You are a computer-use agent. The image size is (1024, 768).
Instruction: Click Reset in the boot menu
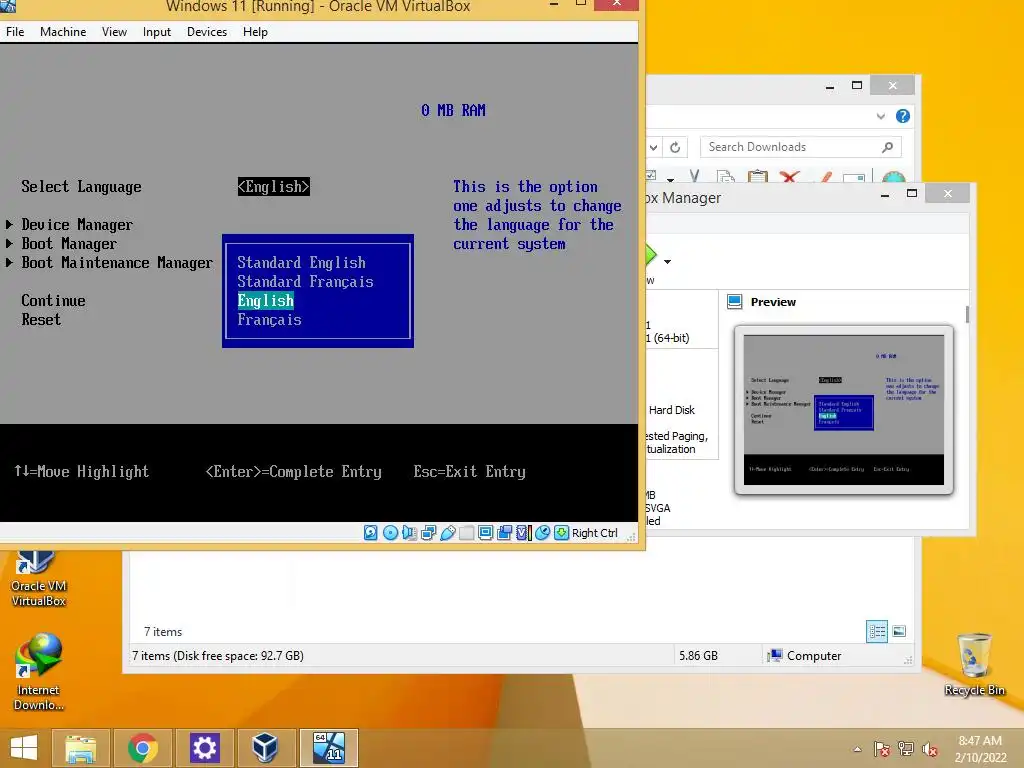[40, 319]
